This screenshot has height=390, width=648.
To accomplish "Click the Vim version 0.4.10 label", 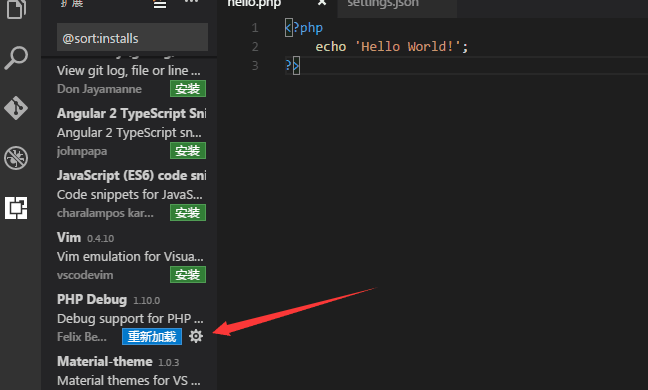I will click(x=100, y=238).
